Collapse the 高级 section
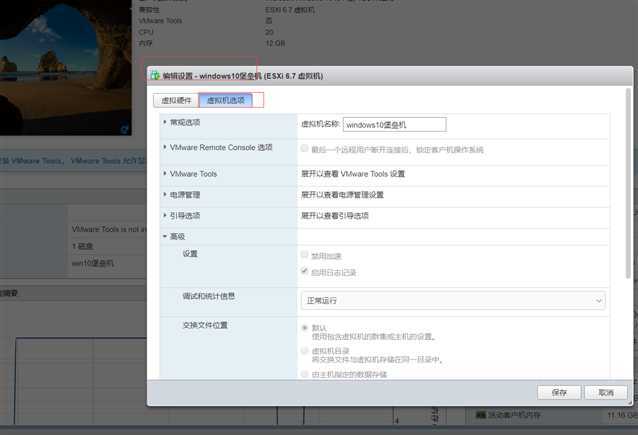Viewport: 638px width, 435px height. pos(165,236)
